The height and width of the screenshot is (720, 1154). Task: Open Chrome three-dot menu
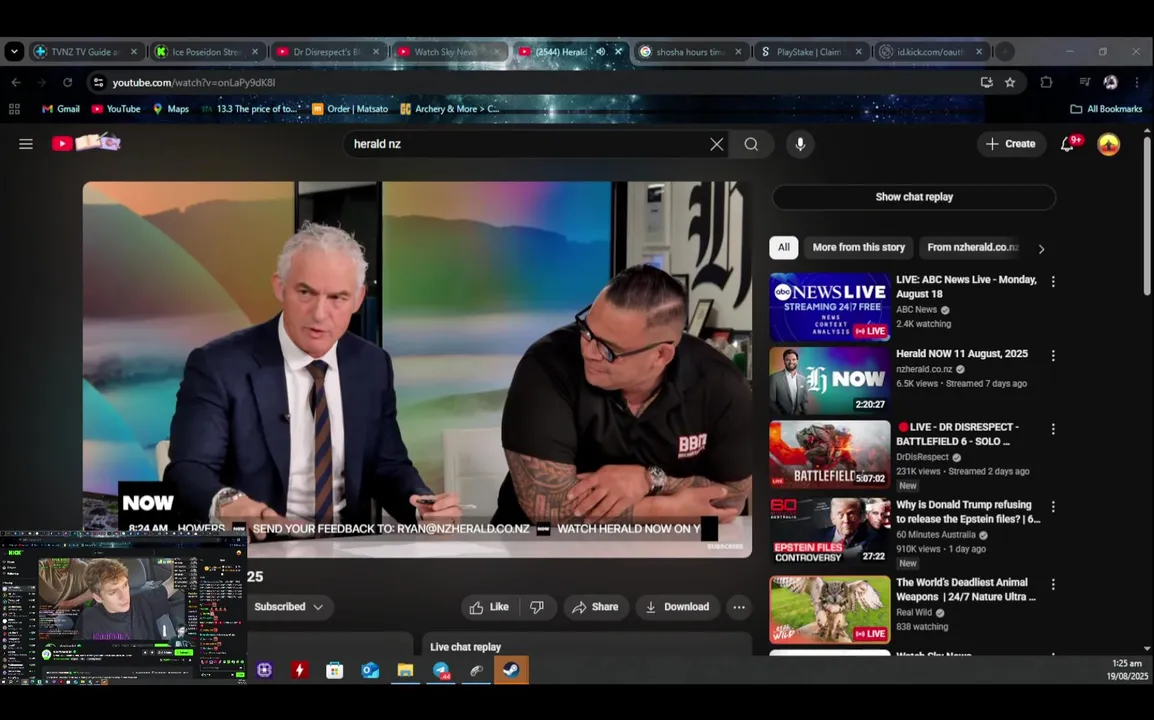pos(1137,82)
